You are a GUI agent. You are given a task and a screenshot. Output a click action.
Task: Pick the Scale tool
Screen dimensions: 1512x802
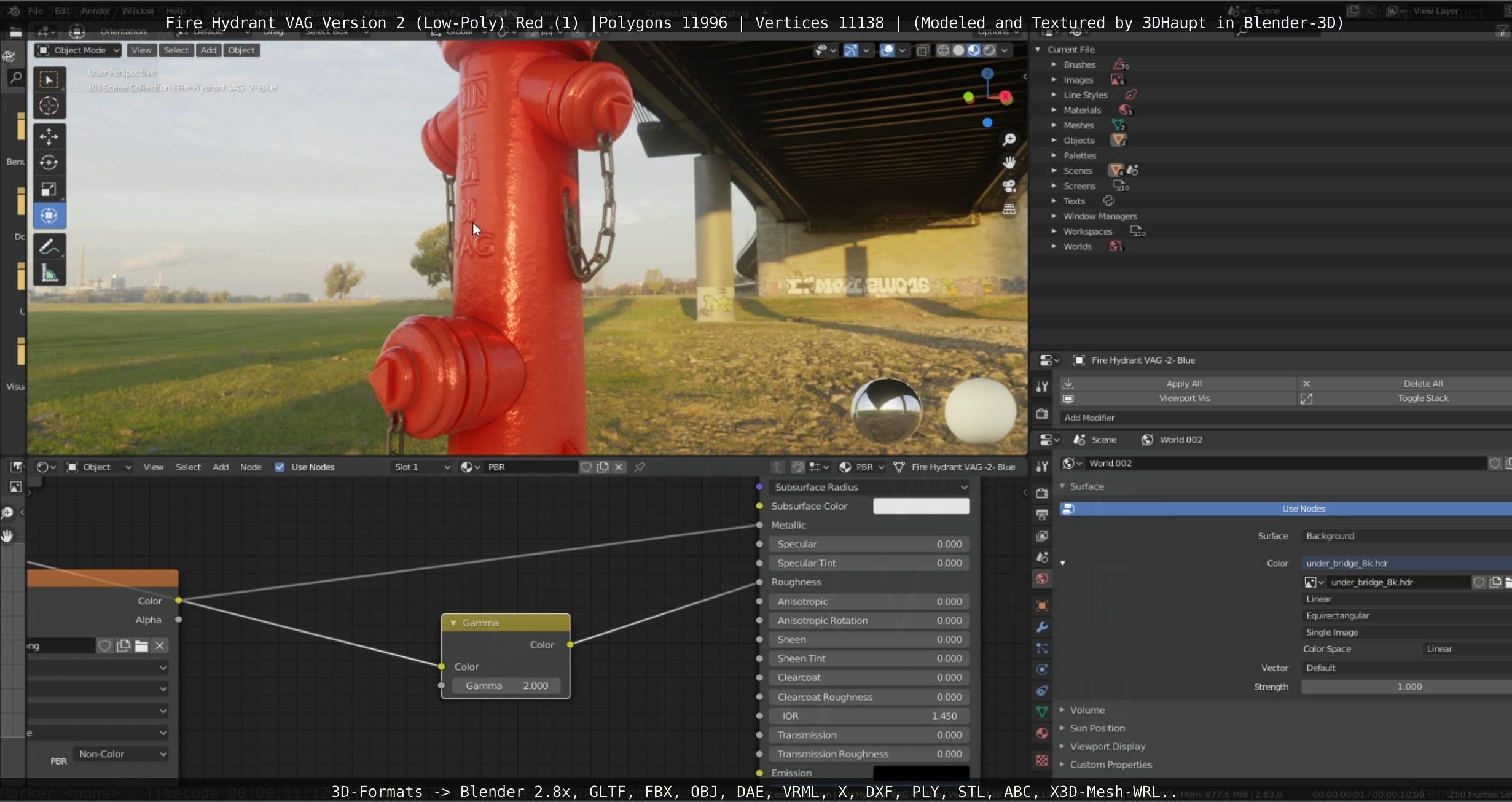point(49,189)
